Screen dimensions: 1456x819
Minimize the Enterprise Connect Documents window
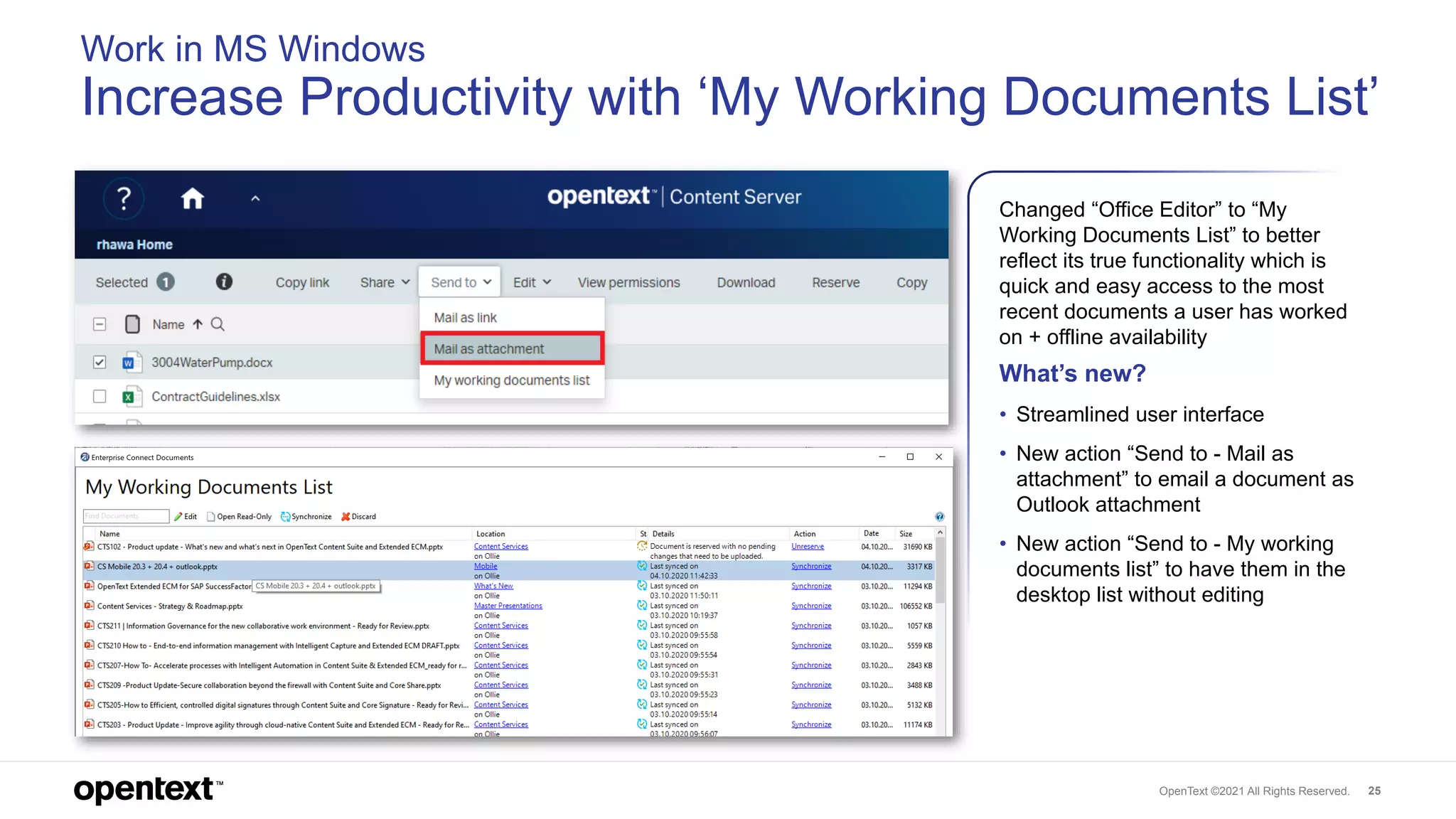click(x=882, y=457)
